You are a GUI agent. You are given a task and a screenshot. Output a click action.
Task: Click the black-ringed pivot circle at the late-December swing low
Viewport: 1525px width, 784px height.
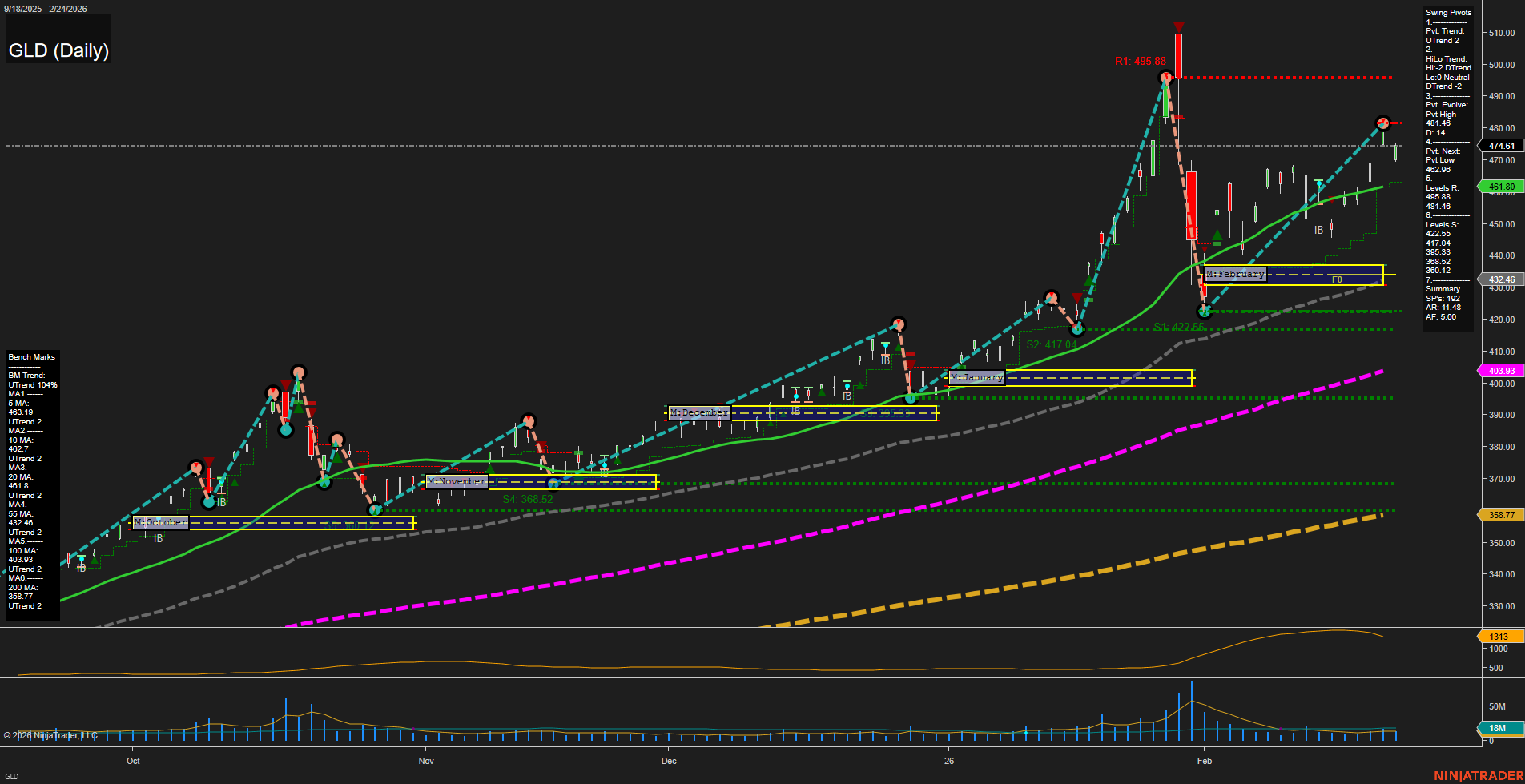tap(911, 397)
